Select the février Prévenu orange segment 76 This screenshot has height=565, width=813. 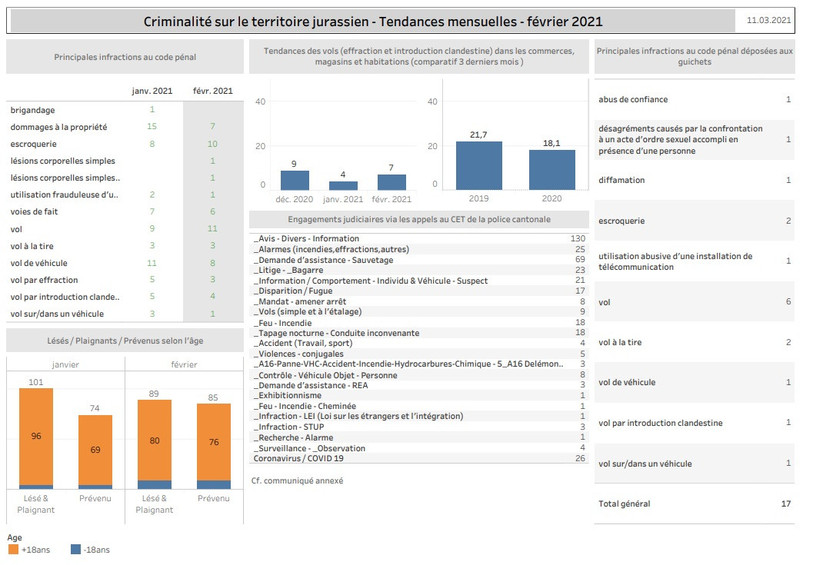214,442
